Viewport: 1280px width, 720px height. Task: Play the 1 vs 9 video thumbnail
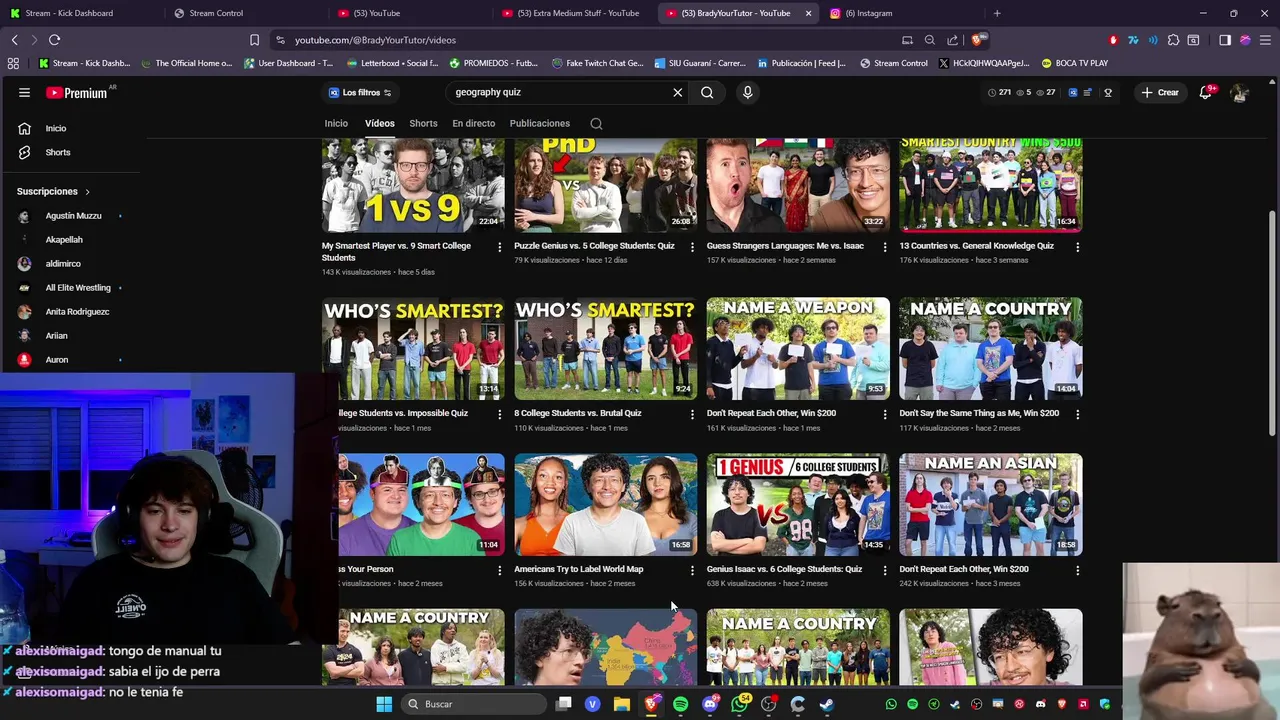413,186
